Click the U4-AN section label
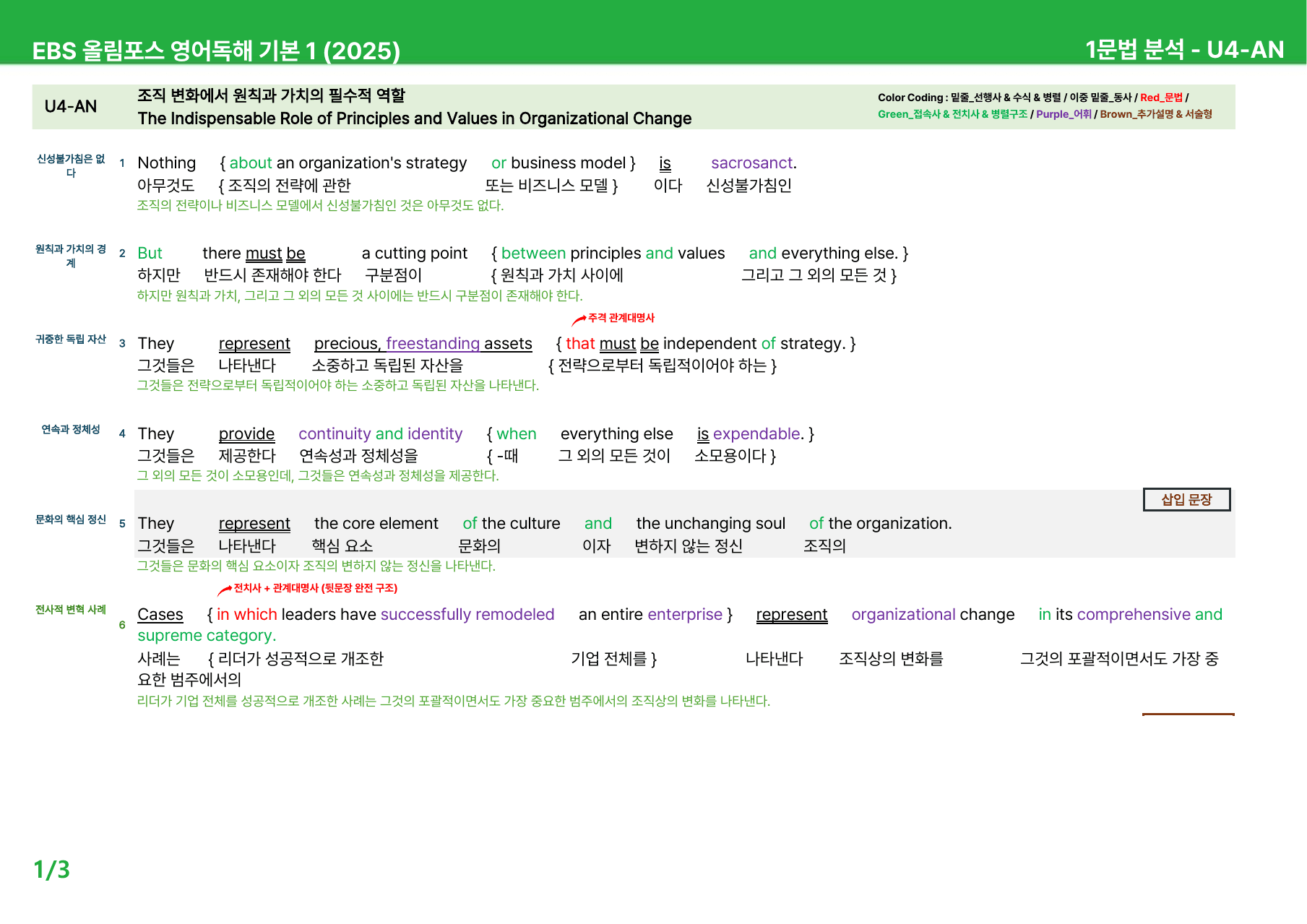The height and width of the screenshot is (924, 1307). (71, 106)
